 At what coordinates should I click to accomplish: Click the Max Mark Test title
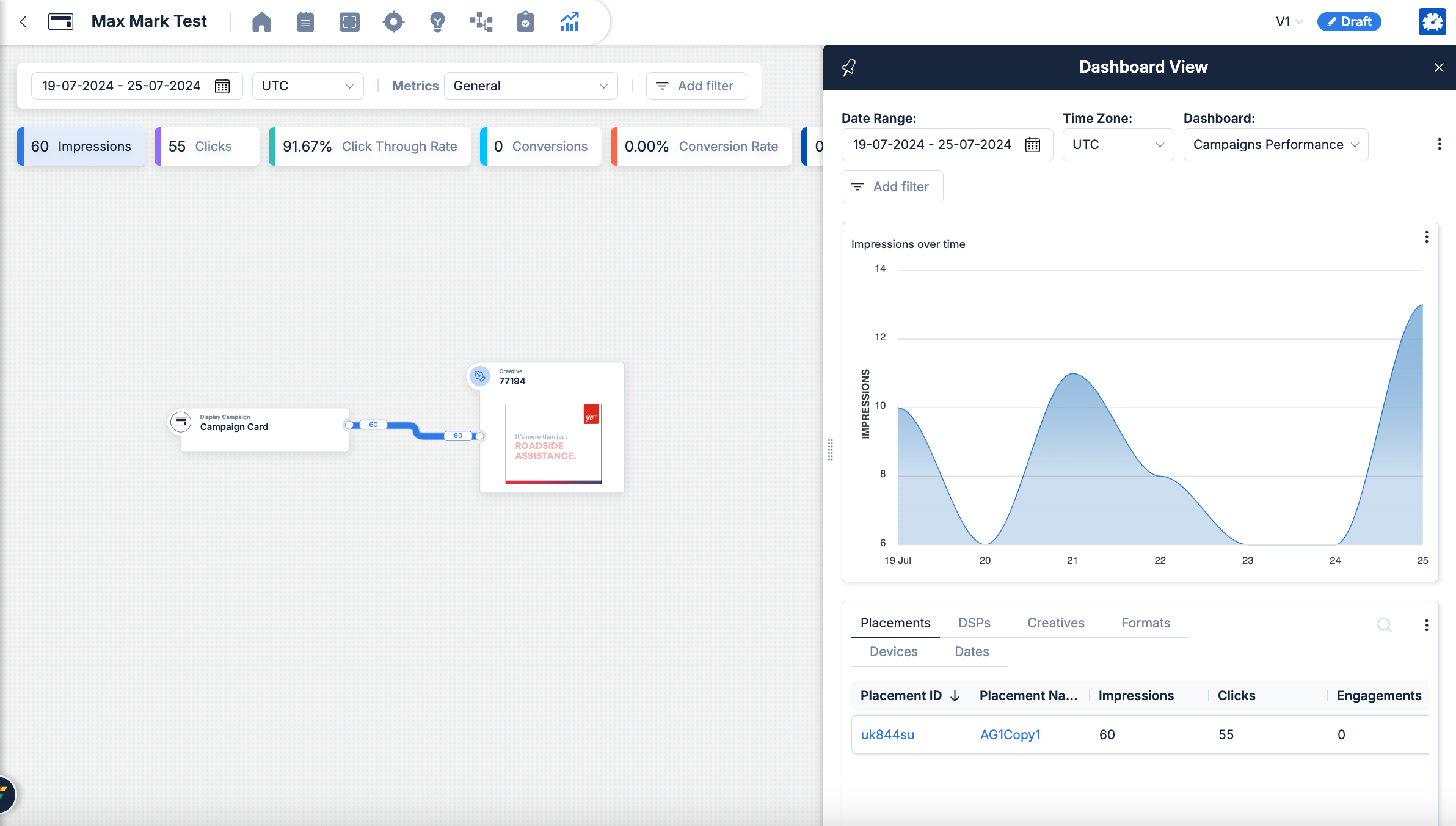click(149, 21)
